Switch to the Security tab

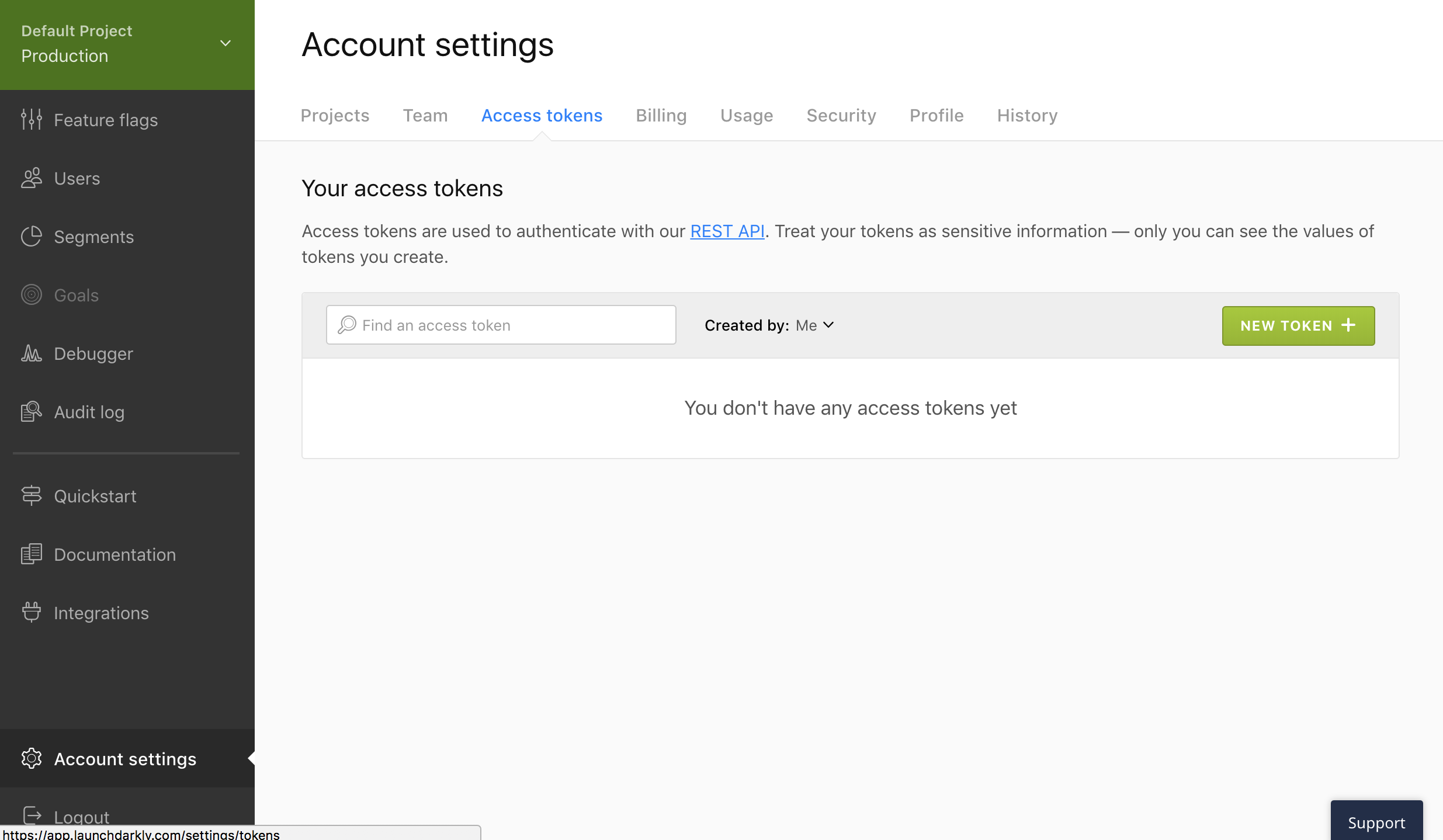click(841, 116)
